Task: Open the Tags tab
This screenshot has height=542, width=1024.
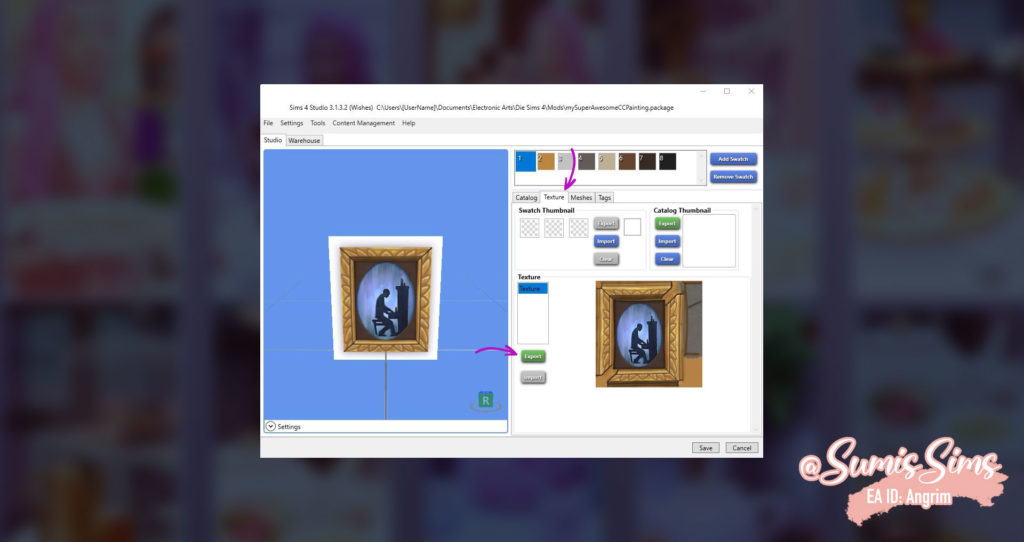Action: [x=605, y=197]
